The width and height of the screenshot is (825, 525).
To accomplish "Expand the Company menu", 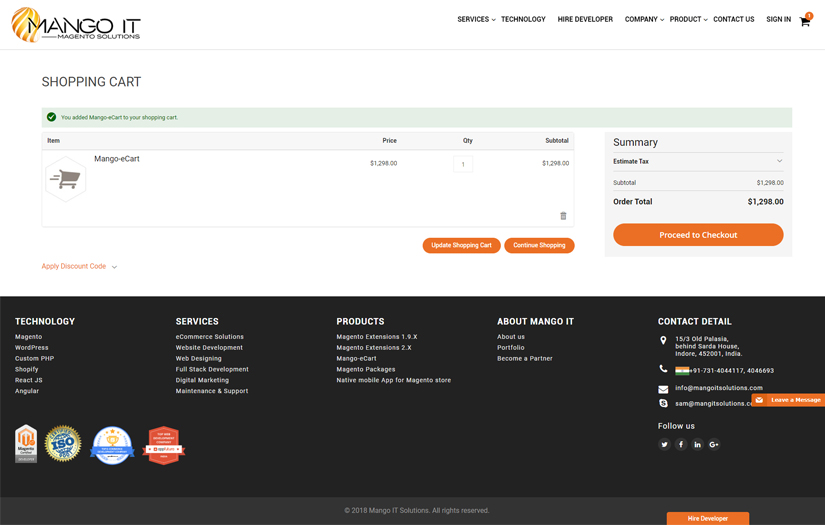I will [x=644, y=19].
